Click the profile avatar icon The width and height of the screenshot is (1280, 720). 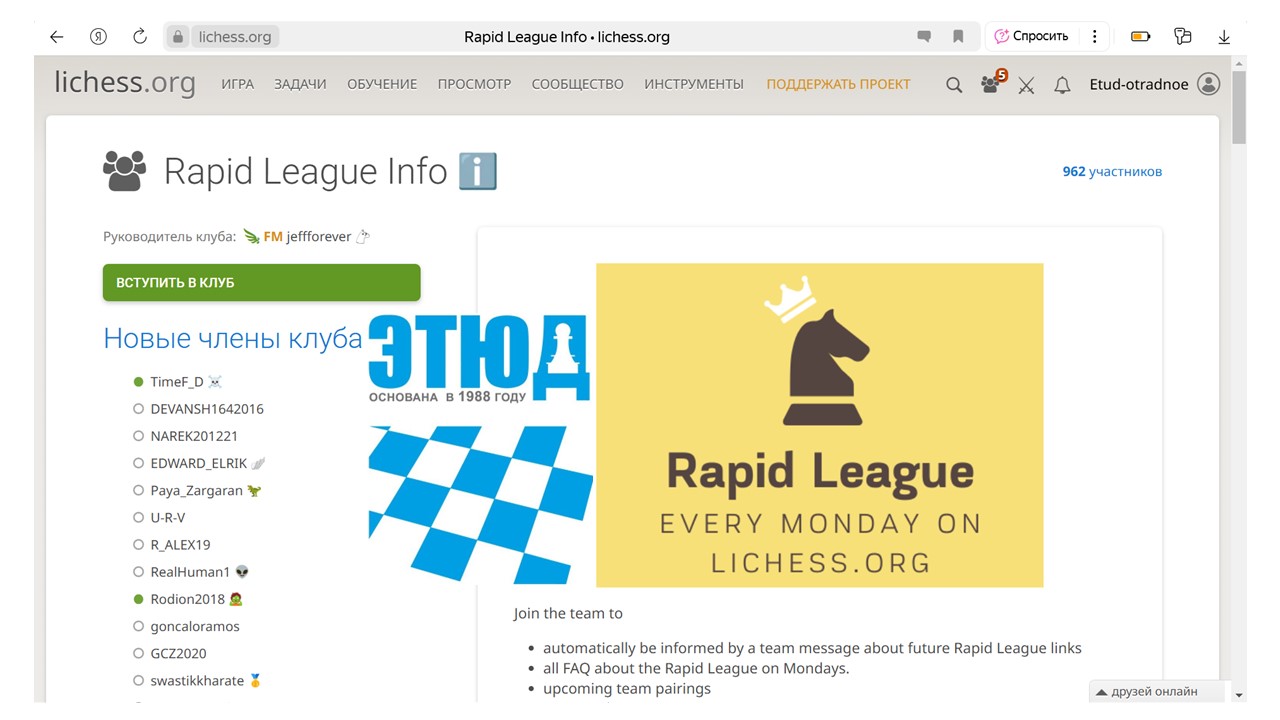point(1208,84)
